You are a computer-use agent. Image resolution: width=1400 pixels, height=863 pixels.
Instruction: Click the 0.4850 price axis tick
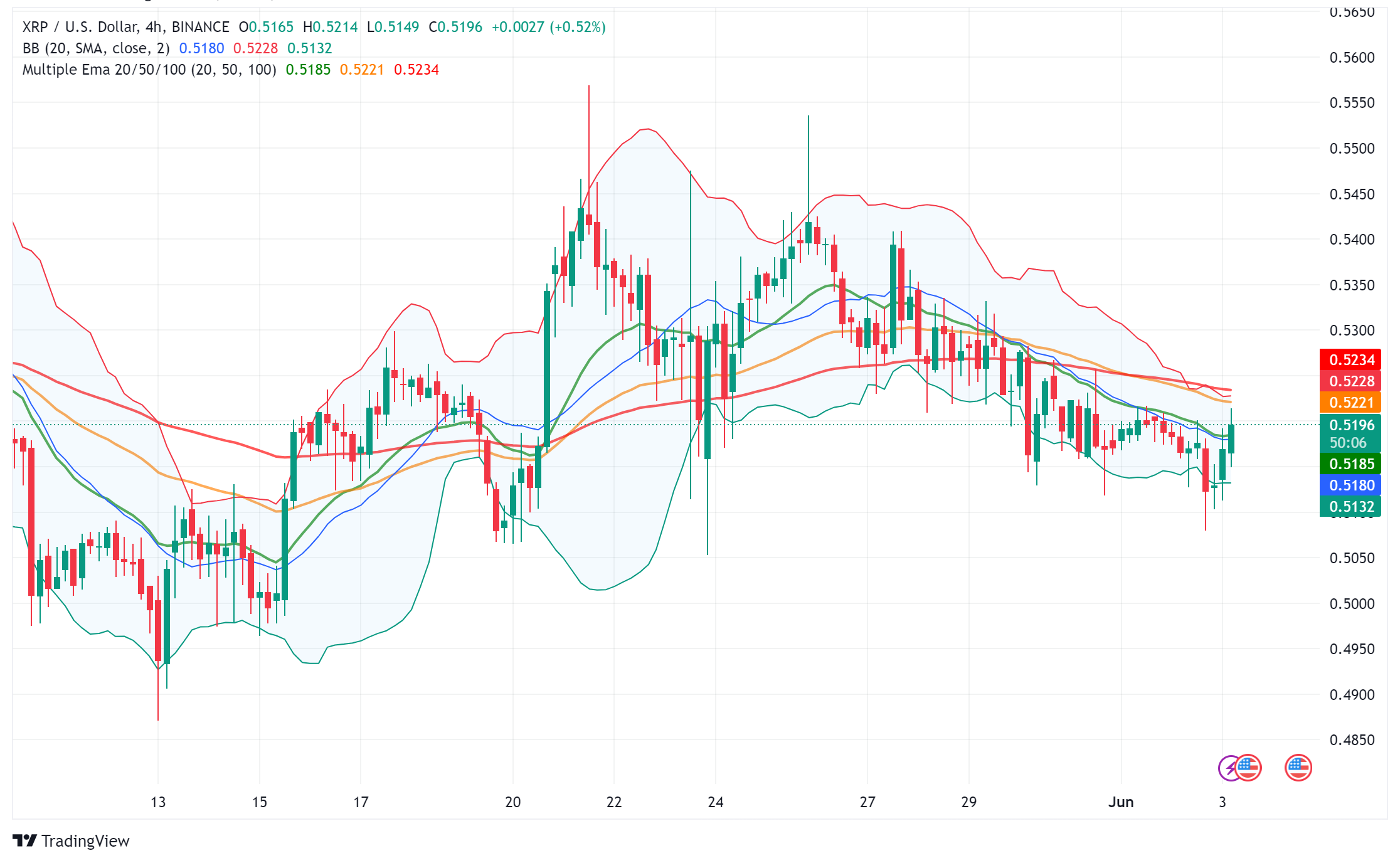pyautogui.click(x=1352, y=740)
